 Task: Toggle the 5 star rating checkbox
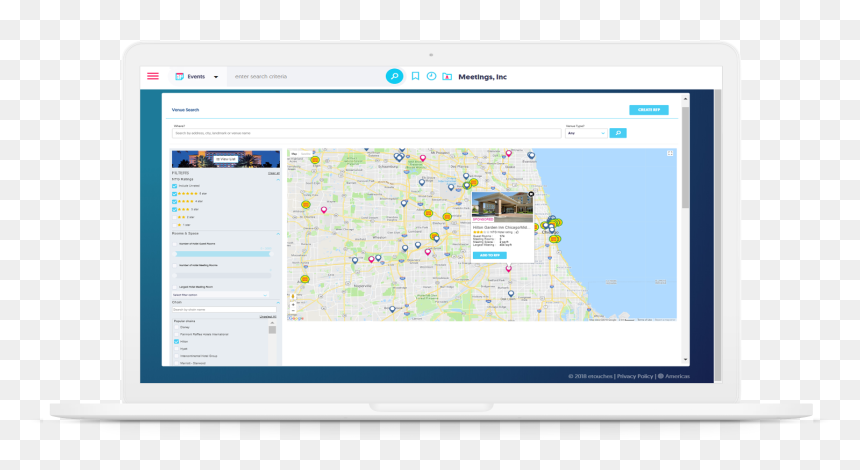click(174, 194)
